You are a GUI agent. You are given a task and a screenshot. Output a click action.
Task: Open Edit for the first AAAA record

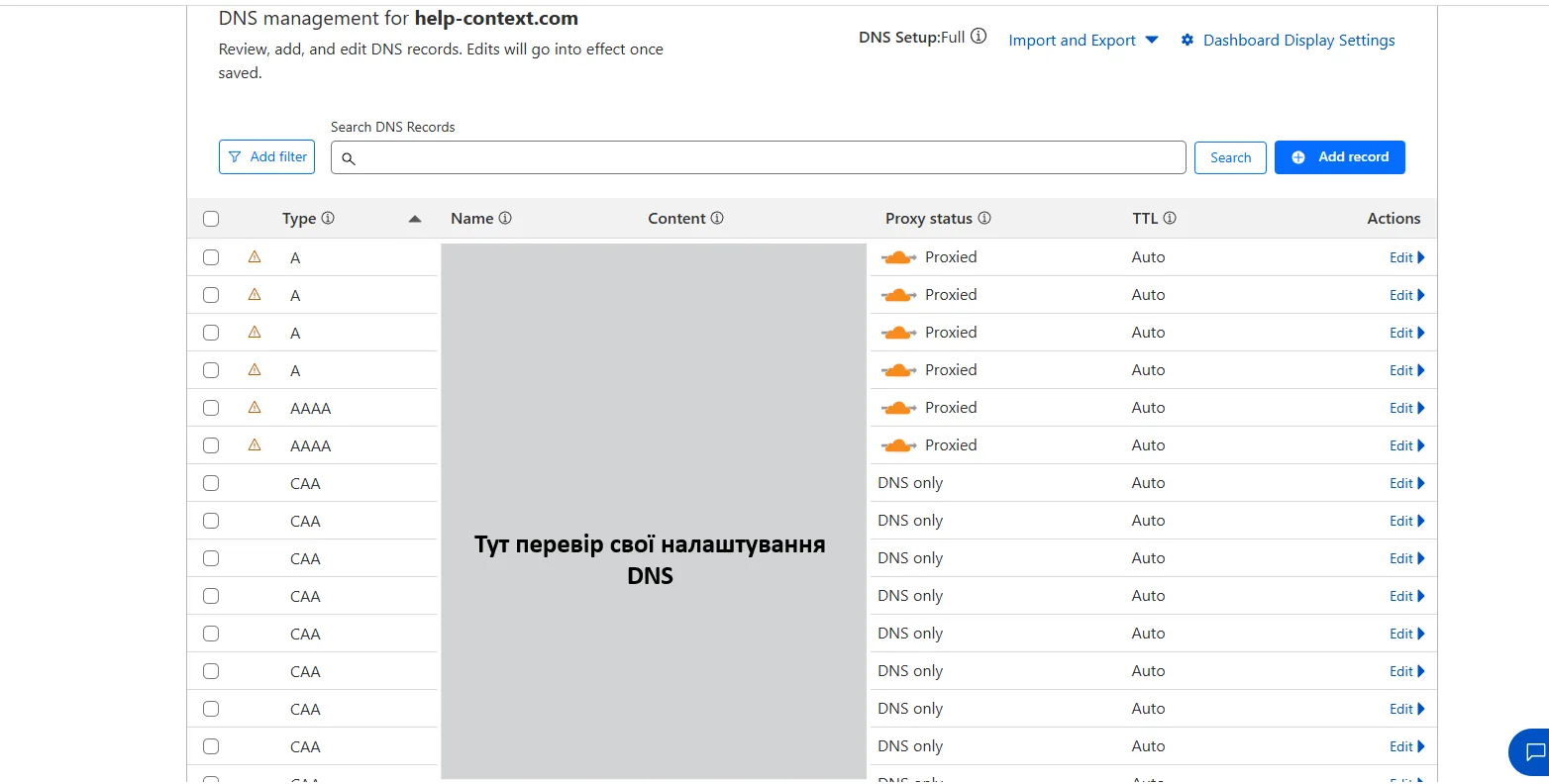(1407, 408)
